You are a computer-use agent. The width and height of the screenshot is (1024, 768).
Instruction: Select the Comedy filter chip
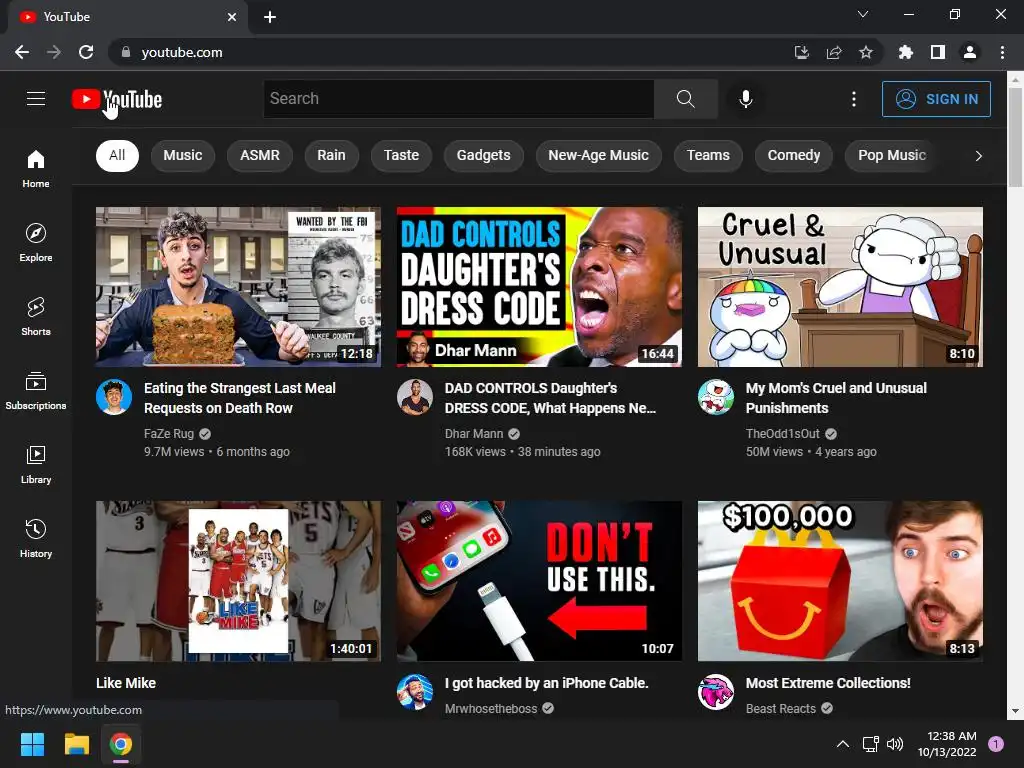(793, 155)
